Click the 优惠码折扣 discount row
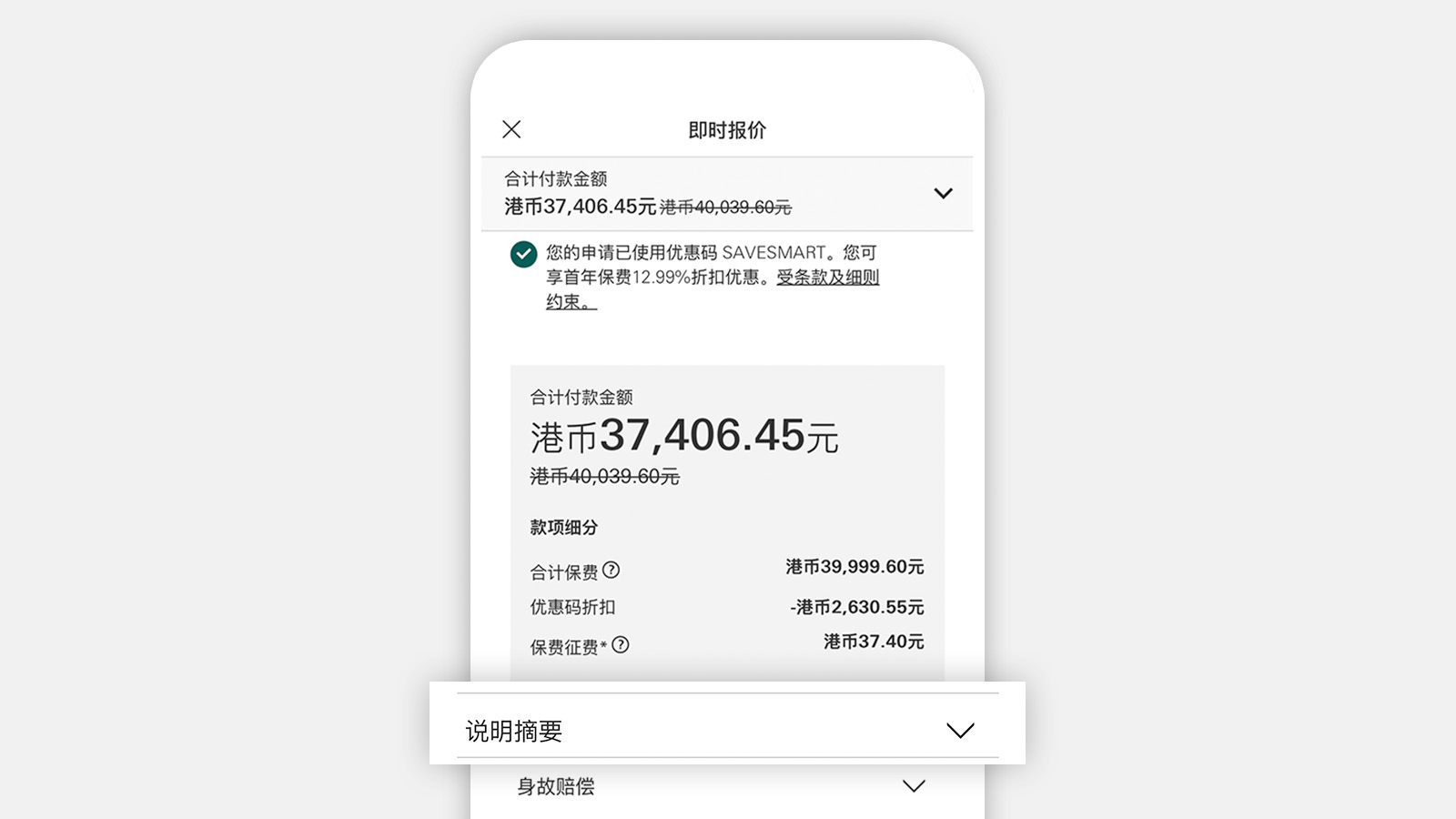Screen dimensions: 1456x819 coord(727,607)
